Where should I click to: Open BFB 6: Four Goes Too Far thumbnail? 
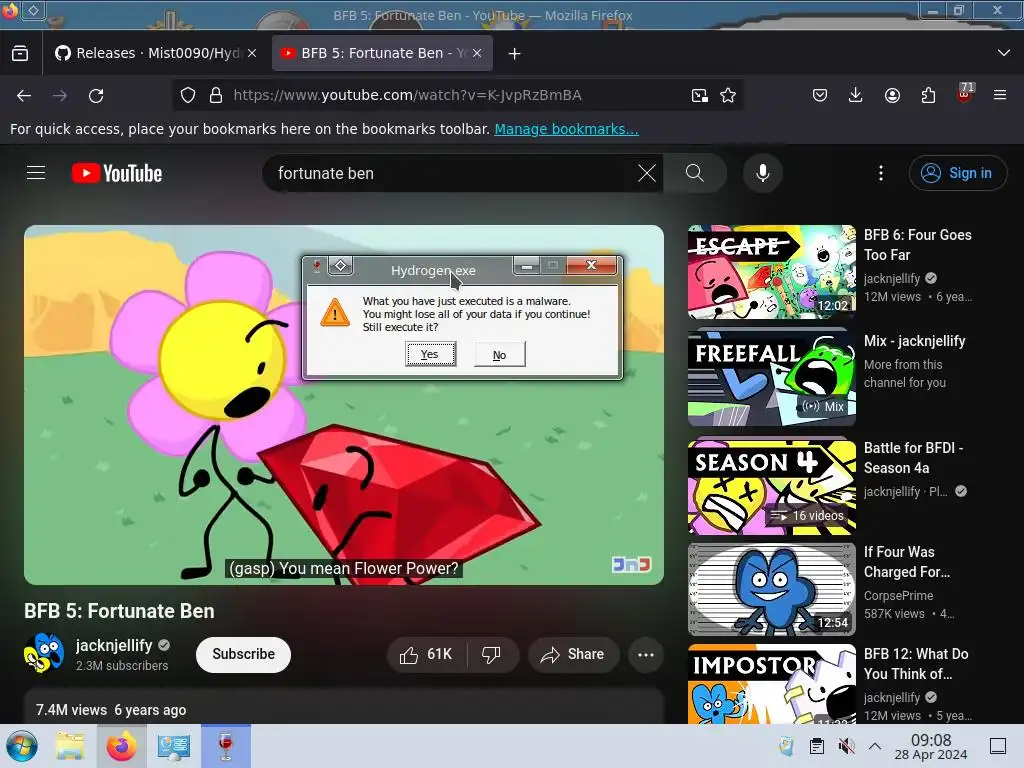[772, 272]
